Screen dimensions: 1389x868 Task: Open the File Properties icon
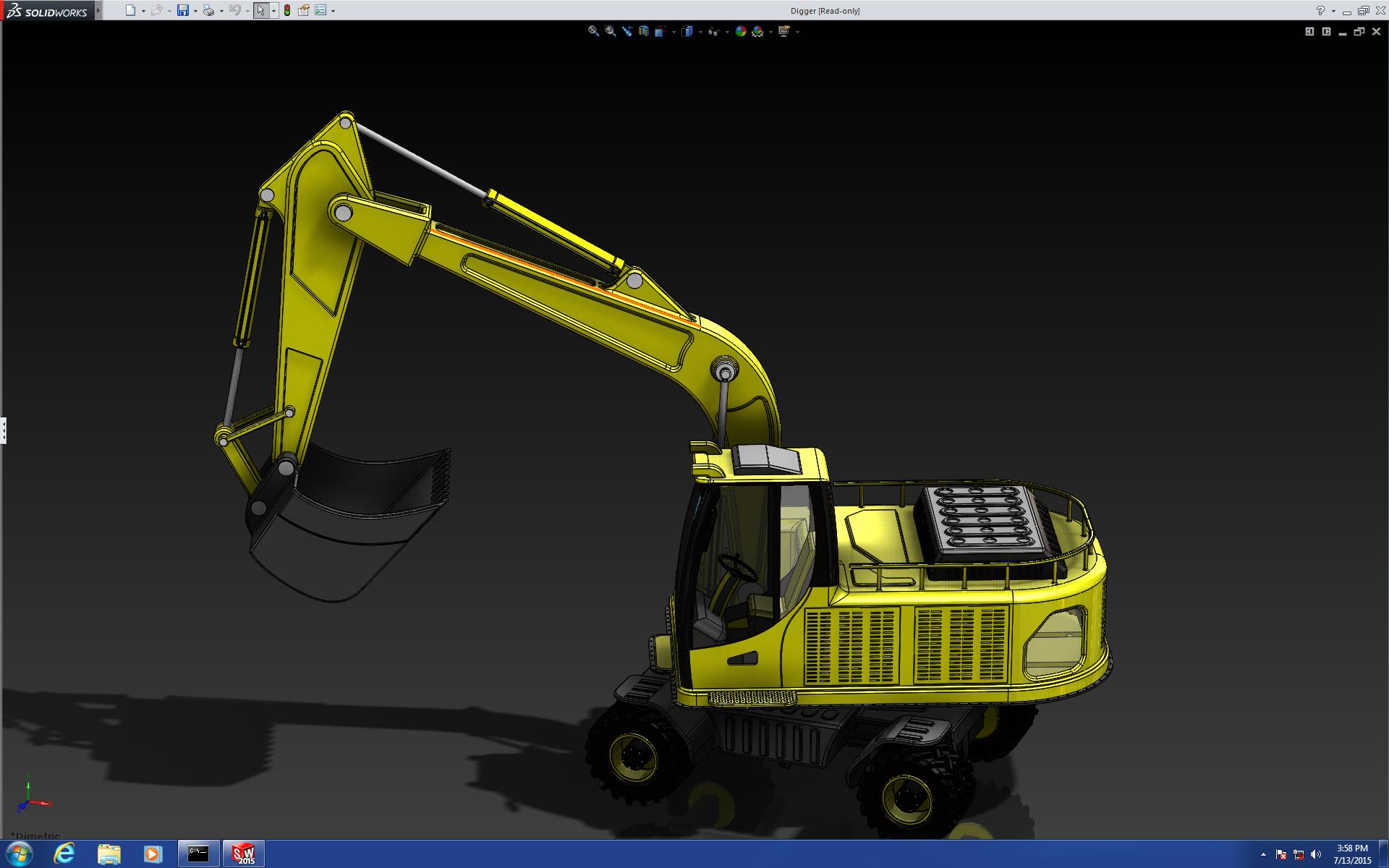(304, 10)
